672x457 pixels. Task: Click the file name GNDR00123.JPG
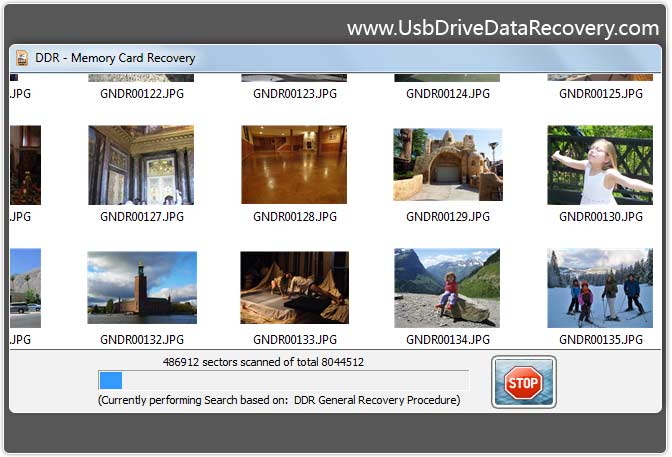(295, 93)
